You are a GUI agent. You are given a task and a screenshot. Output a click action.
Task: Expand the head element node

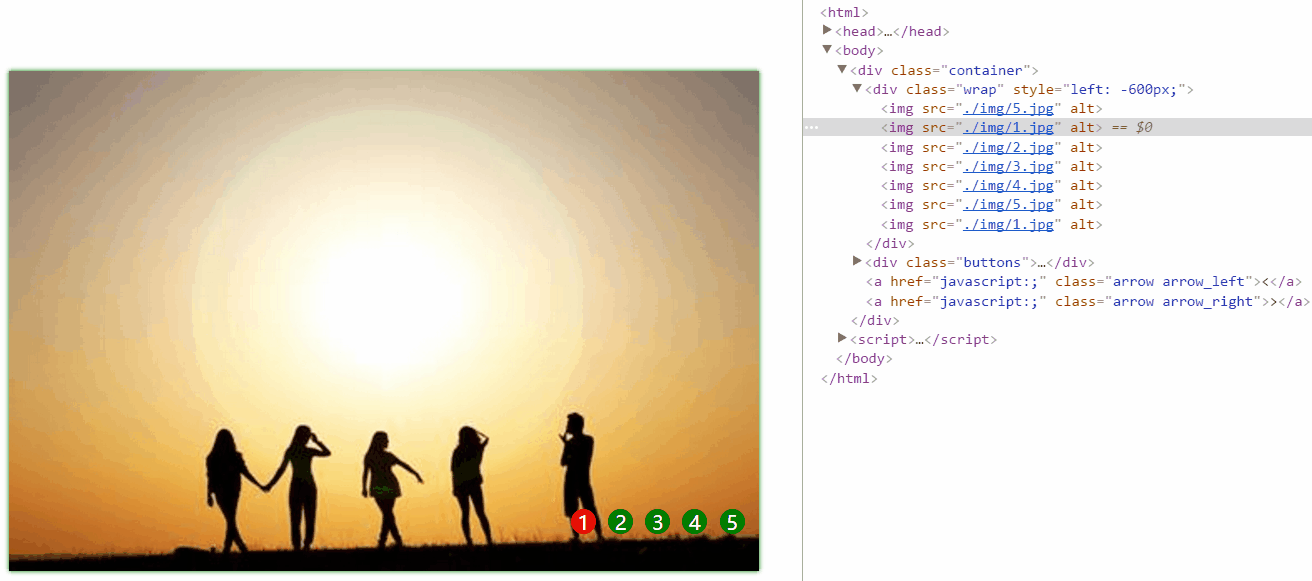[x=827, y=30]
